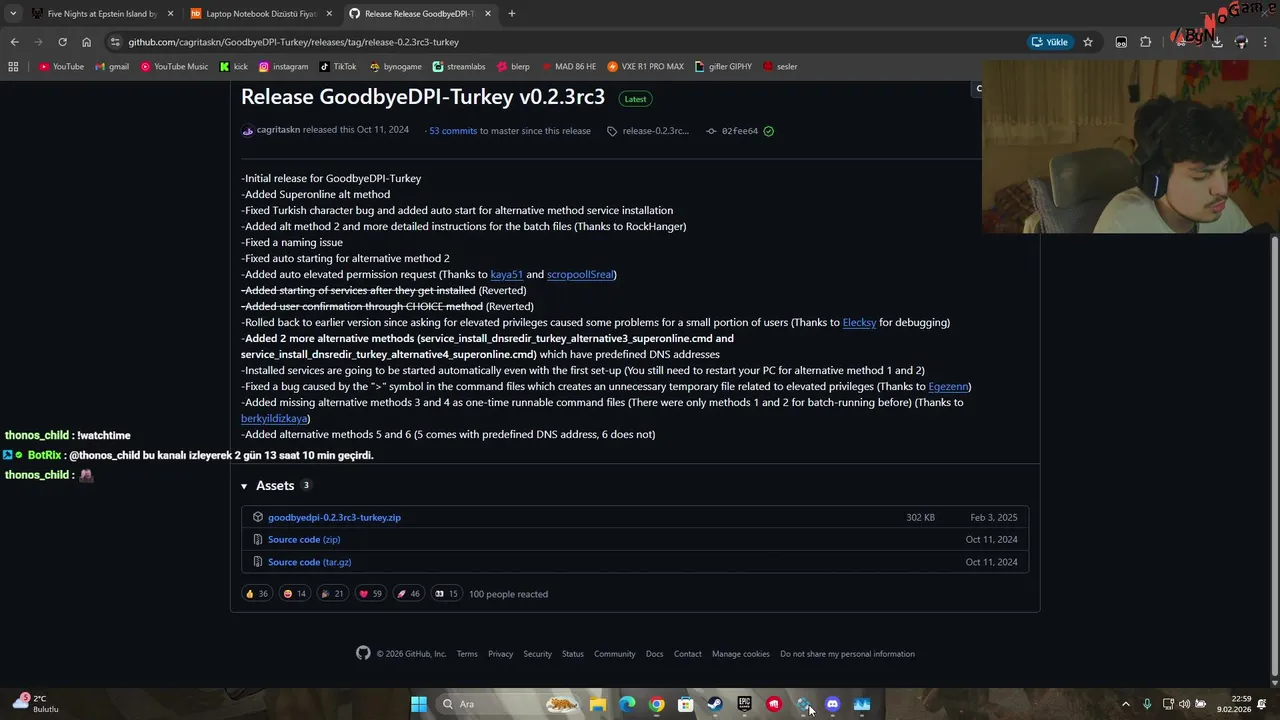Screen dimensions: 1280x720
Task: Open the apps grid in bookmarks bar
Action: click(x=13, y=67)
